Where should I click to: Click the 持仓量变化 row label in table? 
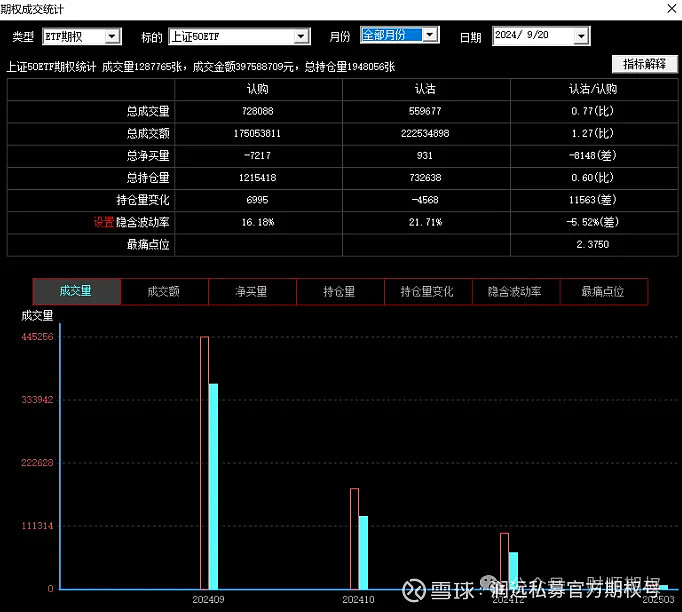click(143, 200)
